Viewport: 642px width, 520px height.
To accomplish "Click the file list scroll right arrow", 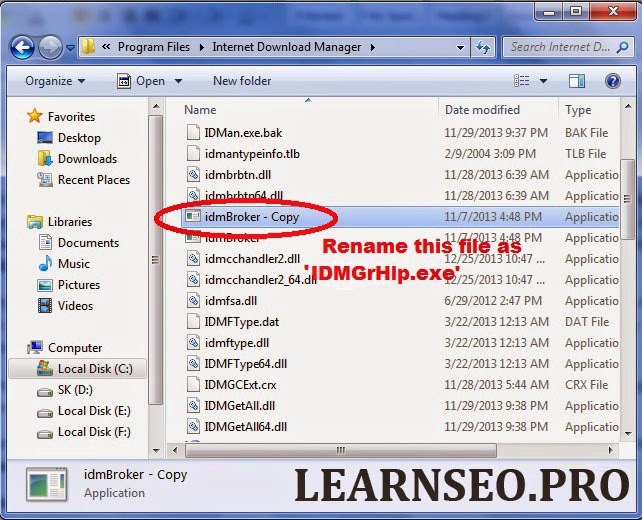I will pyautogui.click(x=611, y=450).
